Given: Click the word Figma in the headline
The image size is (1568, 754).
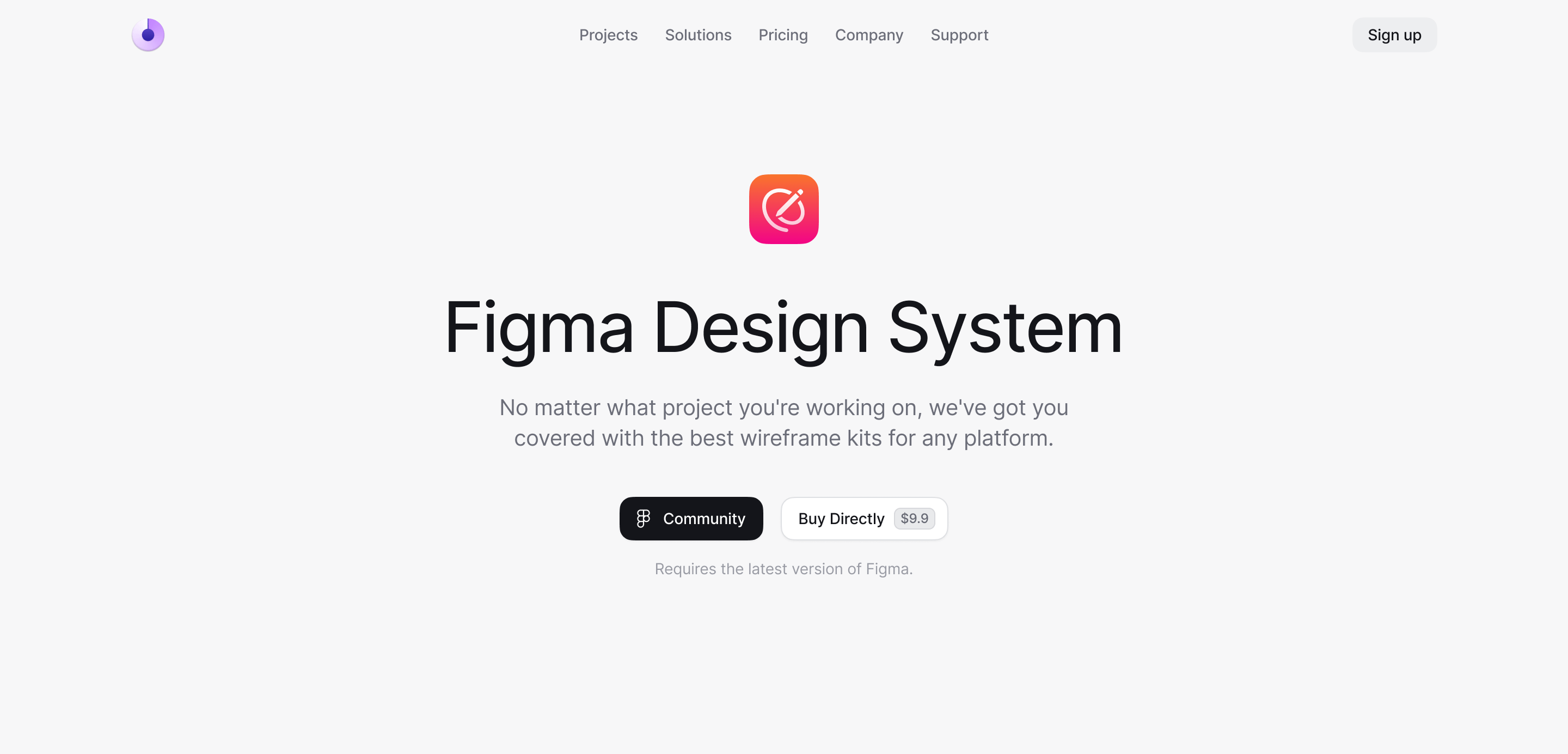Looking at the screenshot, I should [x=540, y=329].
